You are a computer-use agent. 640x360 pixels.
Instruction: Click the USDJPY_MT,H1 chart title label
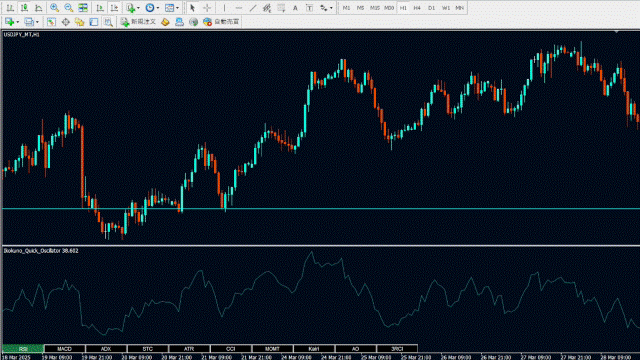click(22, 35)
